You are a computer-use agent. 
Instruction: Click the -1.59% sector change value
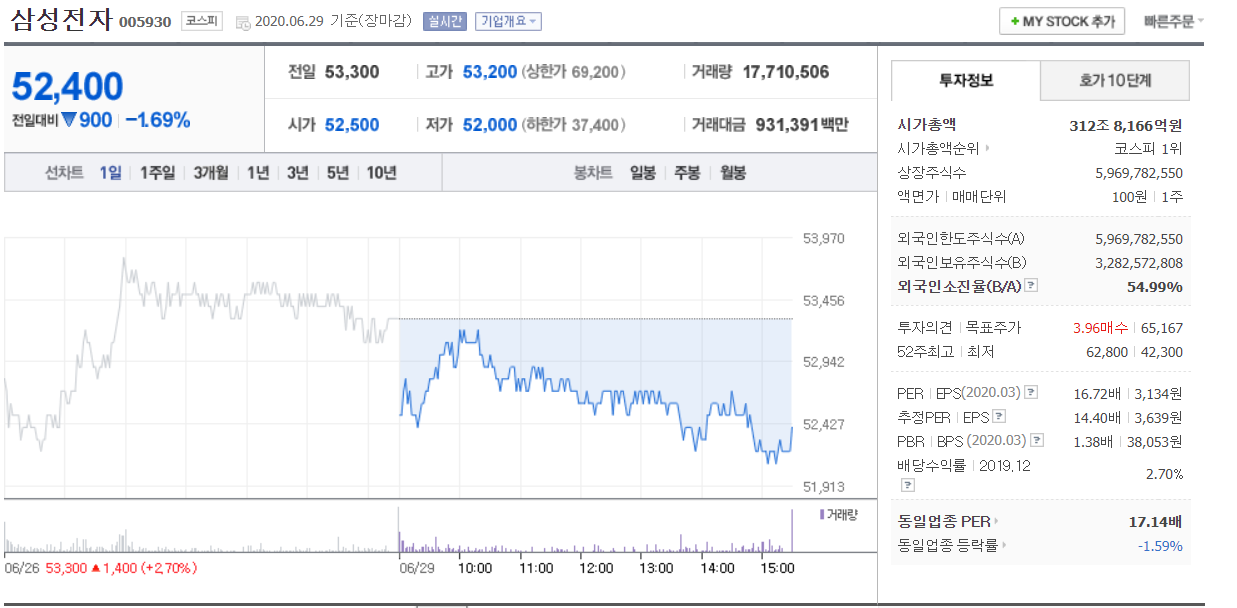[1159, 546]
